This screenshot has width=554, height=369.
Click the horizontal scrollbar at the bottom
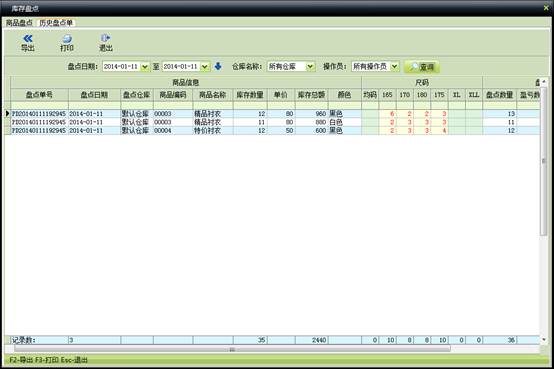pos(232,349)
